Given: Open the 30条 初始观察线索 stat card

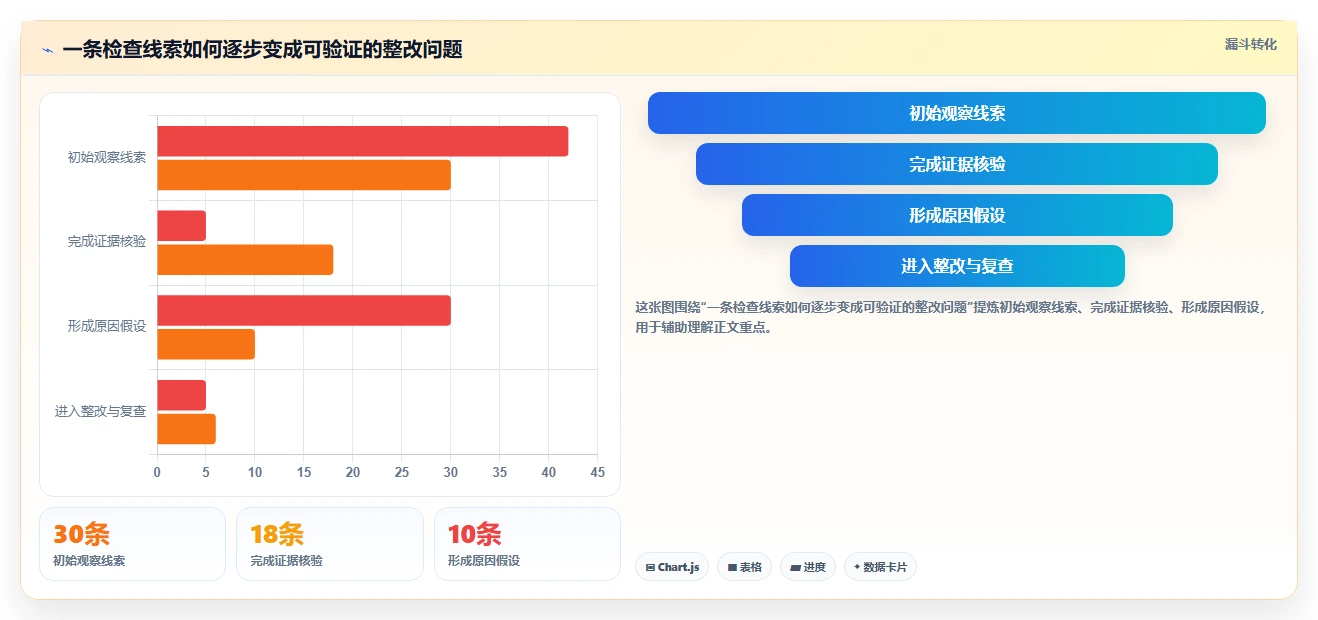Looking at the screenshot, I should coord(132,544).
